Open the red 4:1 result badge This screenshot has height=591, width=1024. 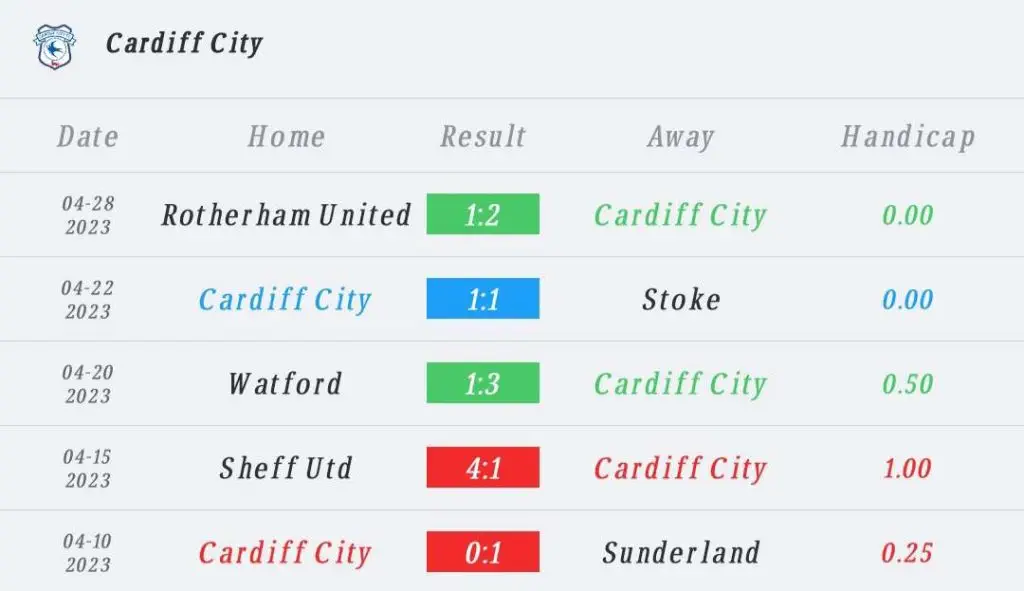coord(483,467)
